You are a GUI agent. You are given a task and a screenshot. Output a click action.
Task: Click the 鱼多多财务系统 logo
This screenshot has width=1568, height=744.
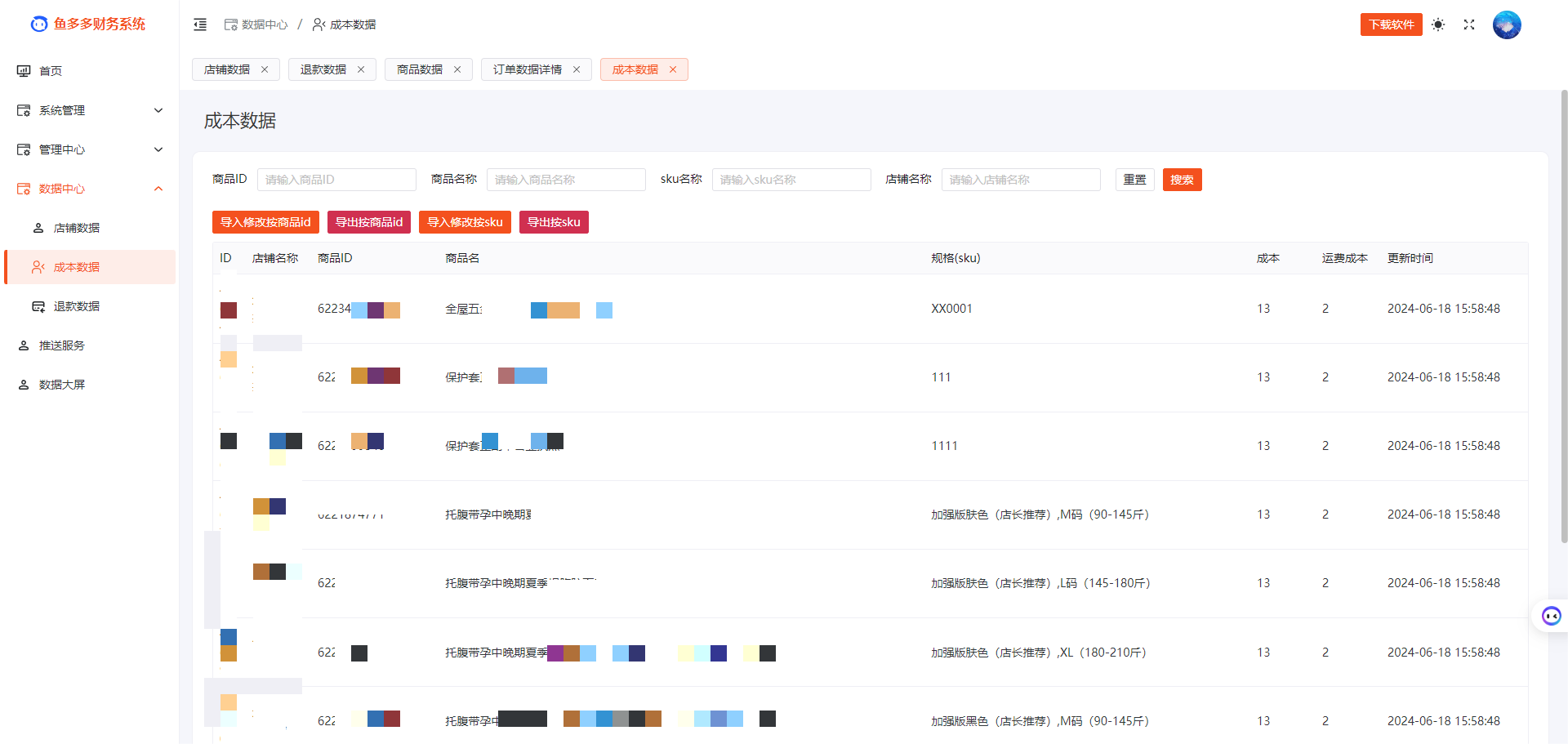[88, 25]
